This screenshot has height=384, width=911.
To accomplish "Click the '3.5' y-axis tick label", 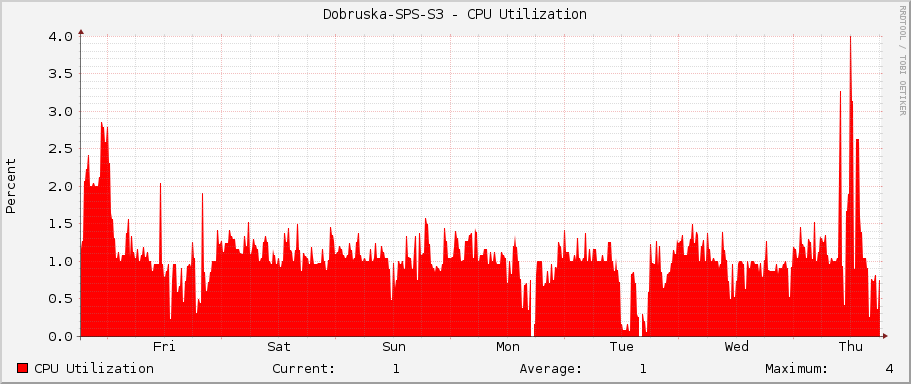I will tap(60, 74).
